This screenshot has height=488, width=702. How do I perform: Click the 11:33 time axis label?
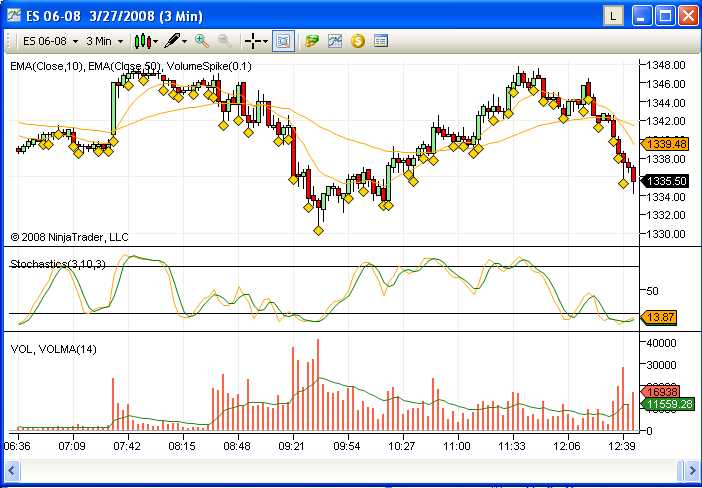pyautogui.click(x=512, y=446)
